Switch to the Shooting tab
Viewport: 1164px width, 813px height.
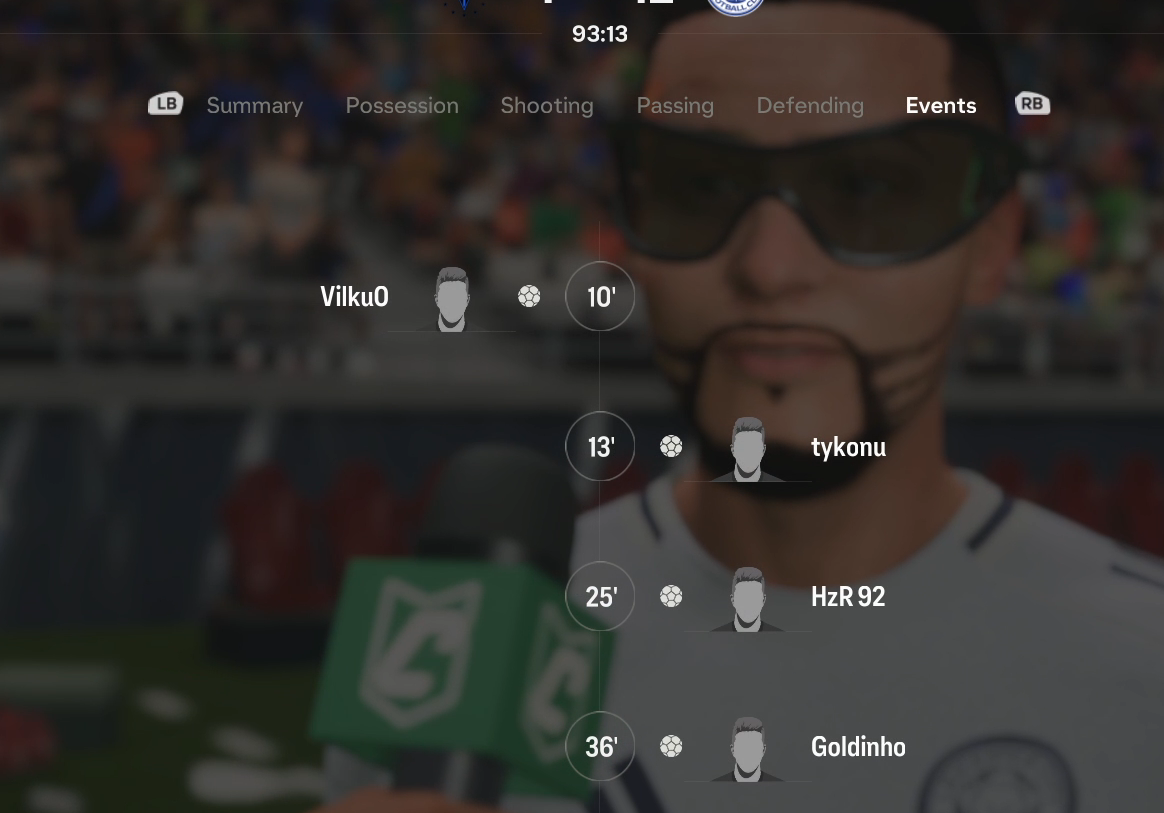pyautogui.click(x=547, y=105)
